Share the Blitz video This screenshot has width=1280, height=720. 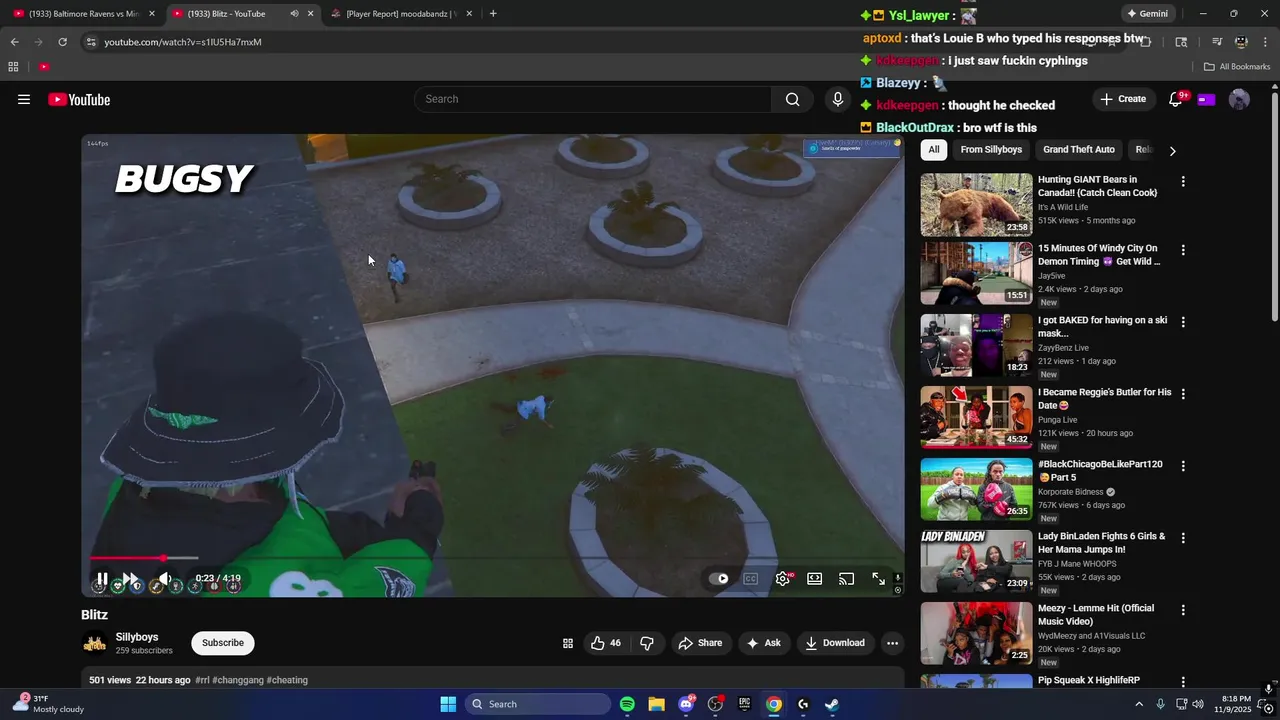(700, 643)
